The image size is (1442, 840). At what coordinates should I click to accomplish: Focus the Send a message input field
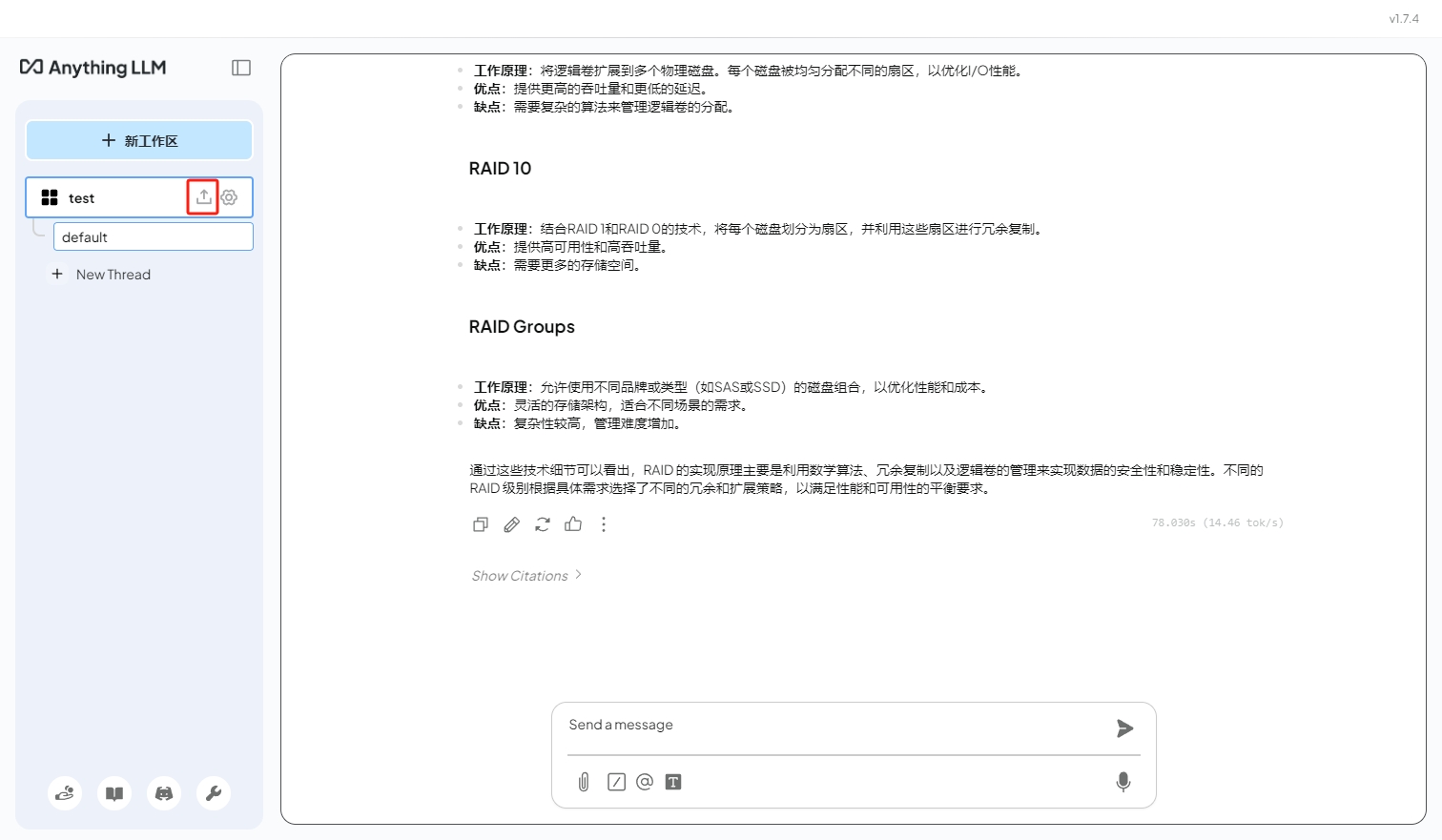point(834,726)
